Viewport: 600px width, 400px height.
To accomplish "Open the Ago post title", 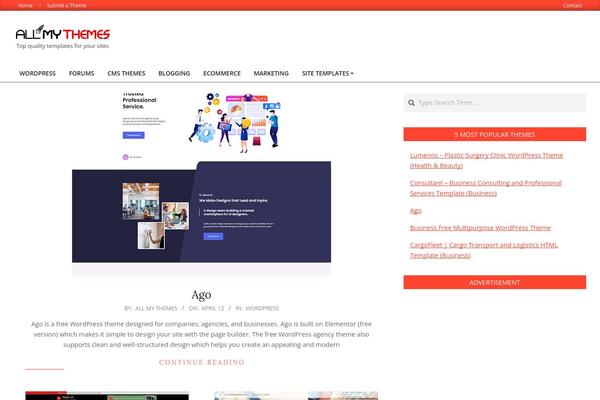I will pyautogui.click(x=201, y=295).
